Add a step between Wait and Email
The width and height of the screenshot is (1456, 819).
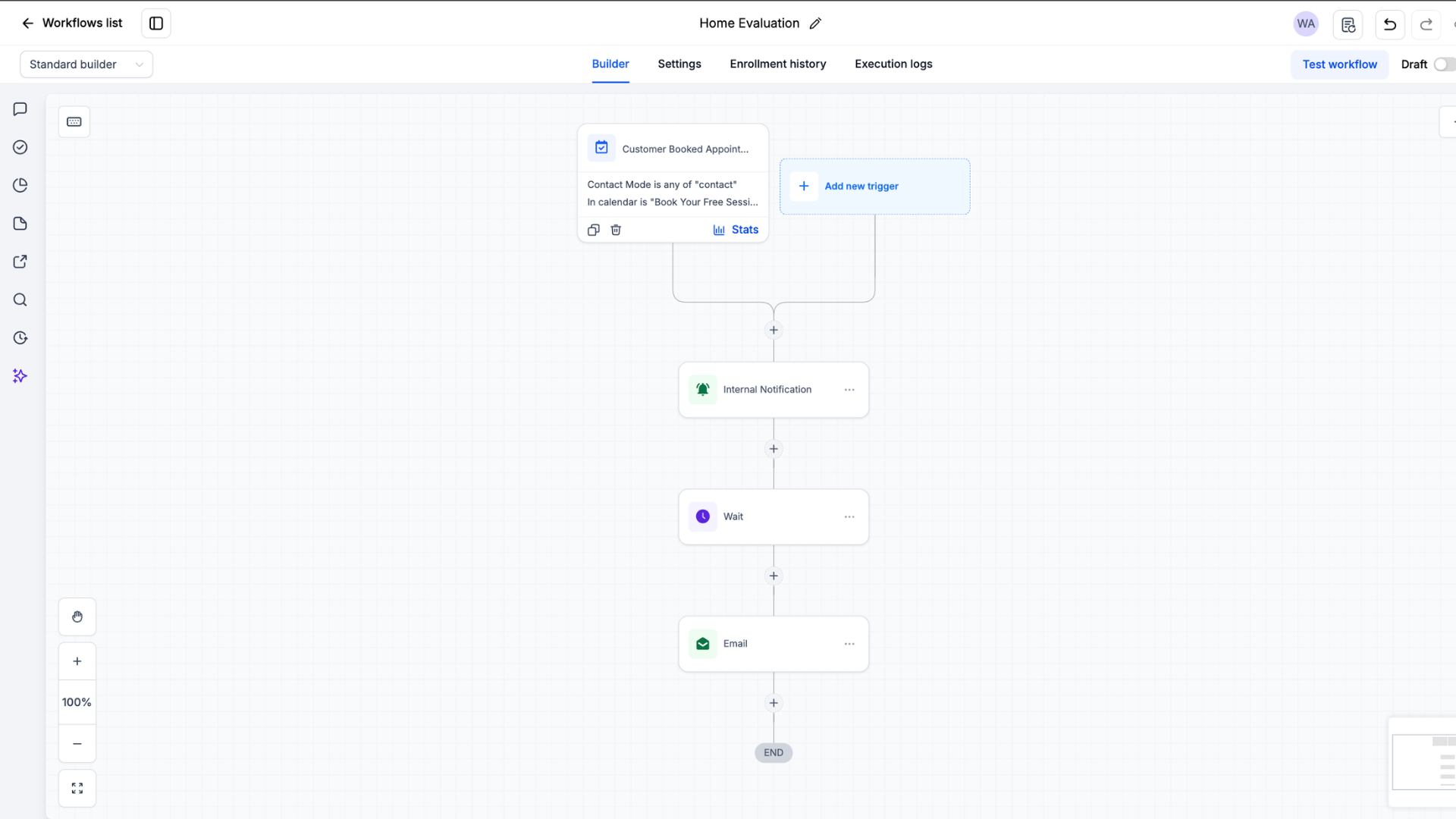tap(773, 576)
